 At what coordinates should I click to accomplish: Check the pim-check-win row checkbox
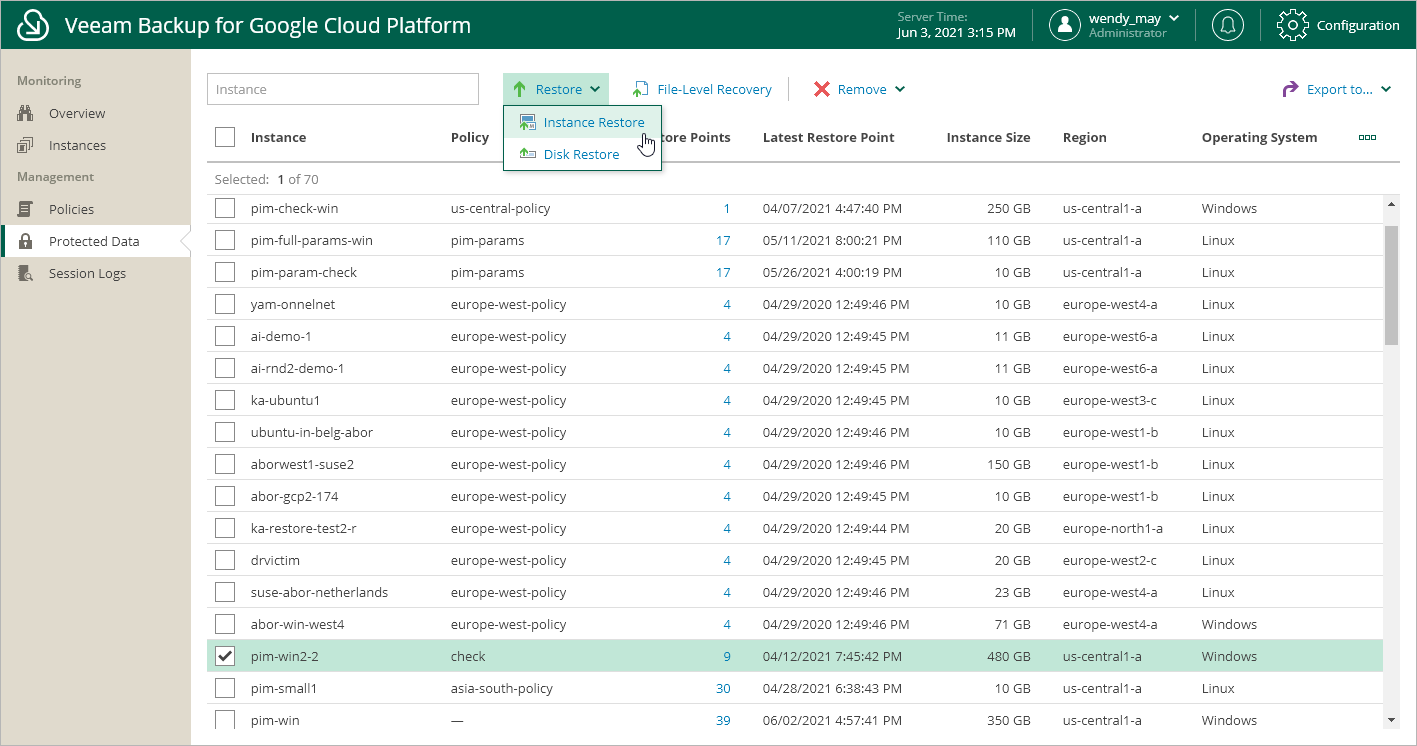[x=225, y=208]
